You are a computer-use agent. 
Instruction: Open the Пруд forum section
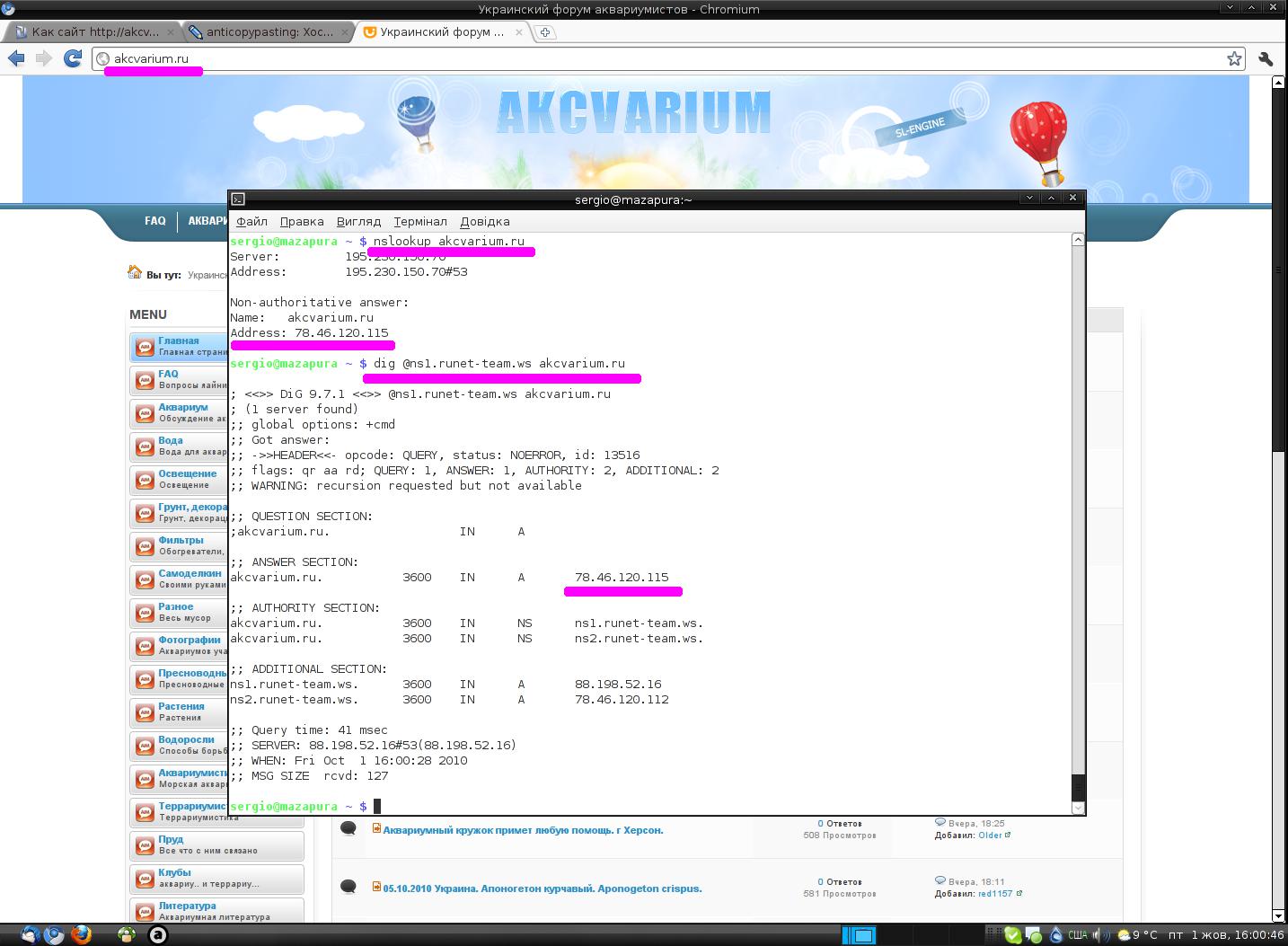point(171,840)
